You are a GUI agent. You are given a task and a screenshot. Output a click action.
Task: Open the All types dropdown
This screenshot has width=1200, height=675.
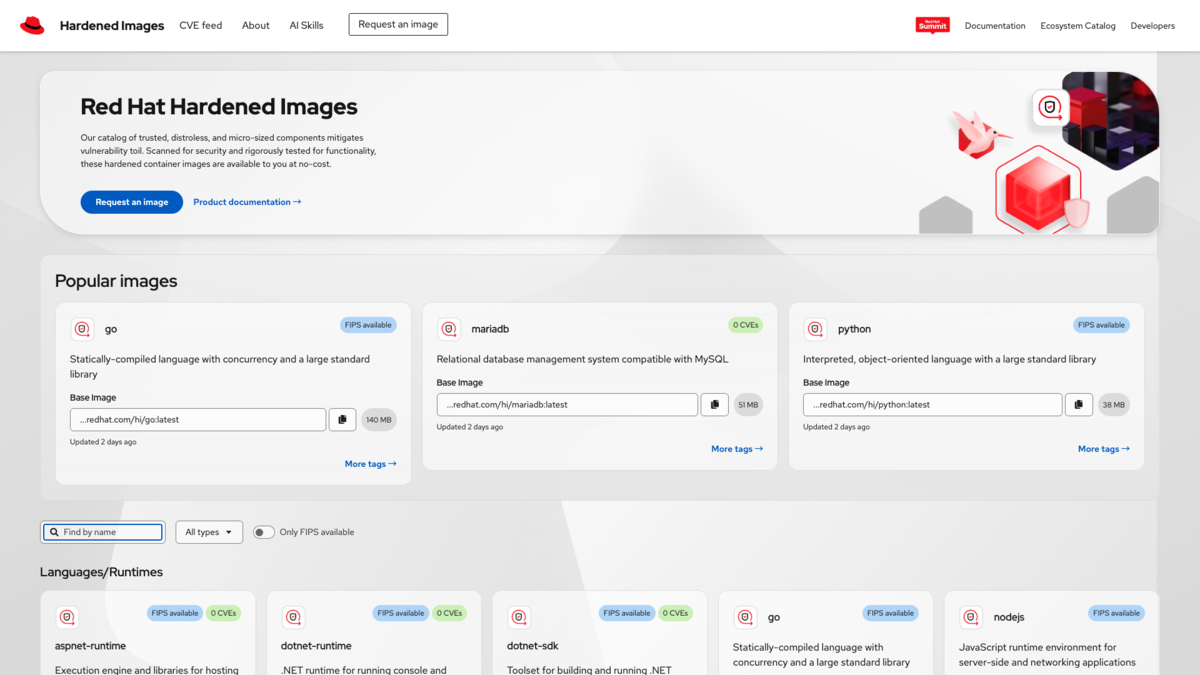coord(209,532)
